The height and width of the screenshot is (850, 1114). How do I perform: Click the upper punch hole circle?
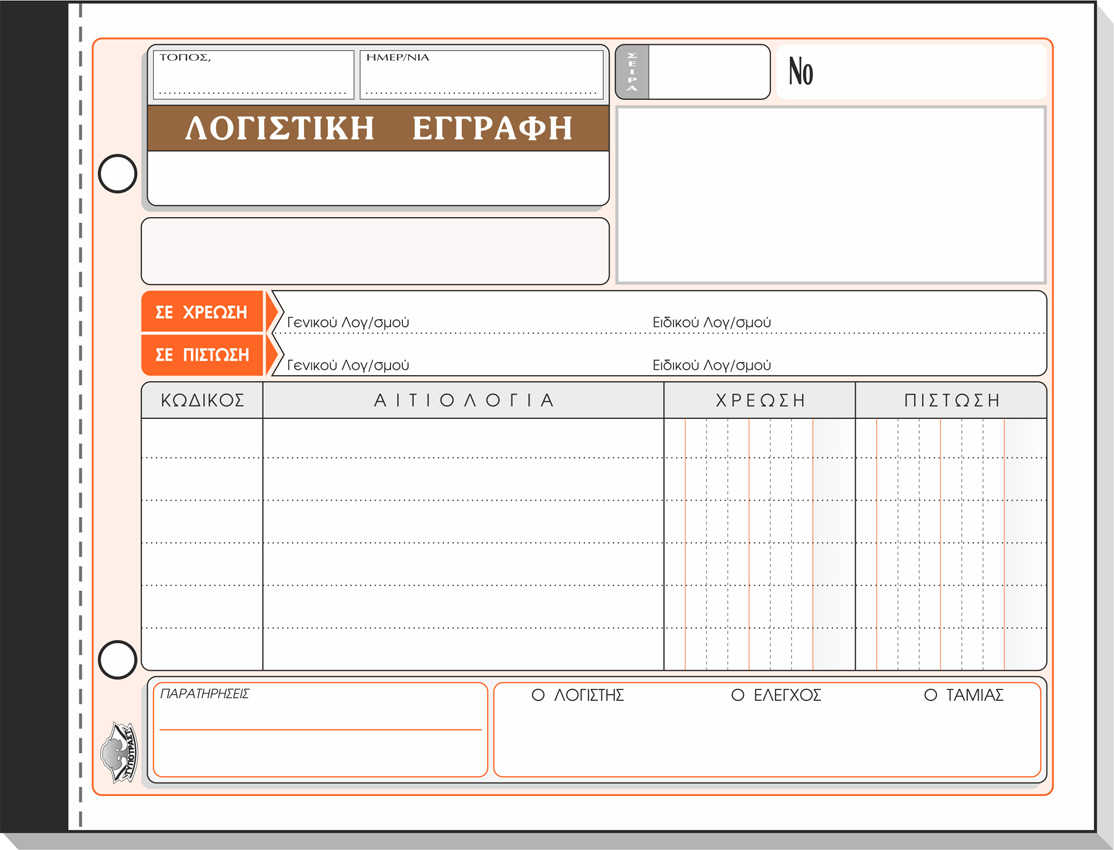(117, 174)
